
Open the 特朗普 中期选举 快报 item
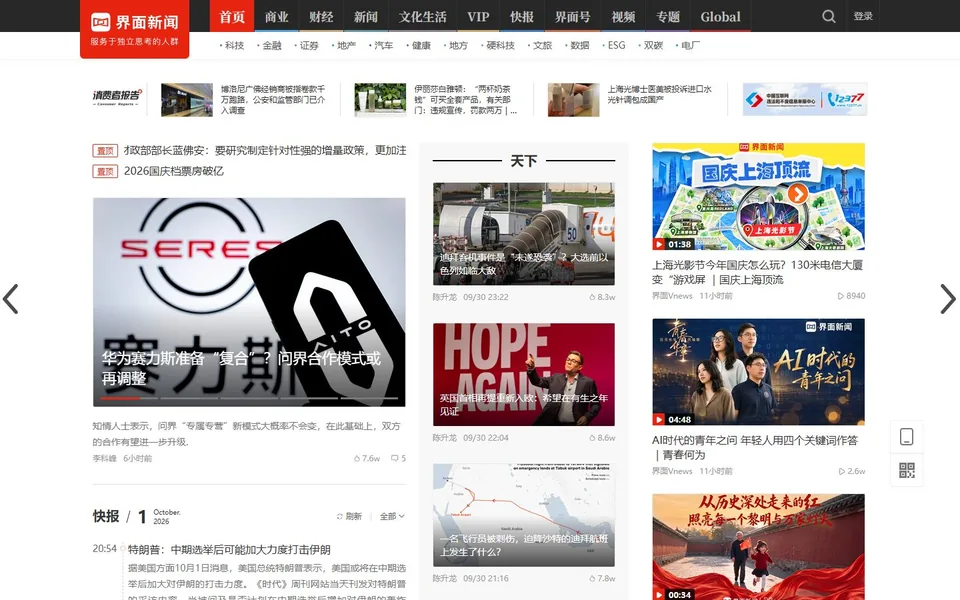coord(229,549)
